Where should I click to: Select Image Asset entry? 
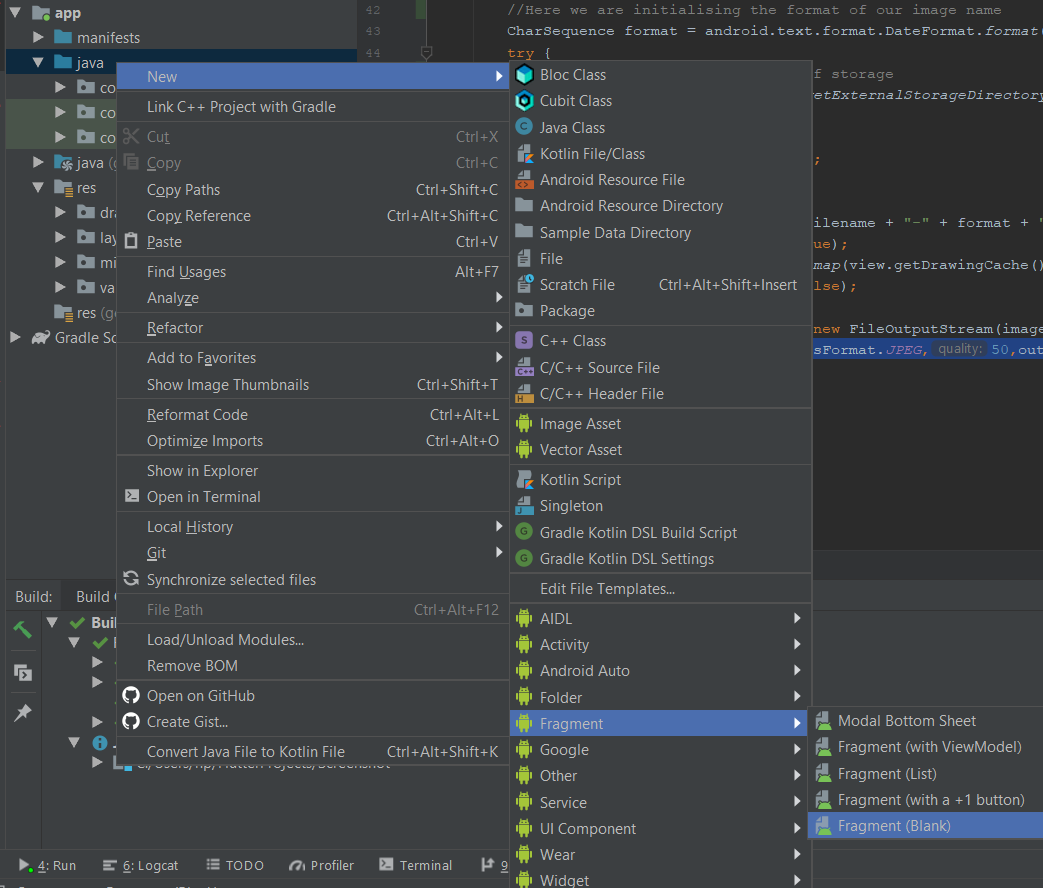[x=580, y=424]
